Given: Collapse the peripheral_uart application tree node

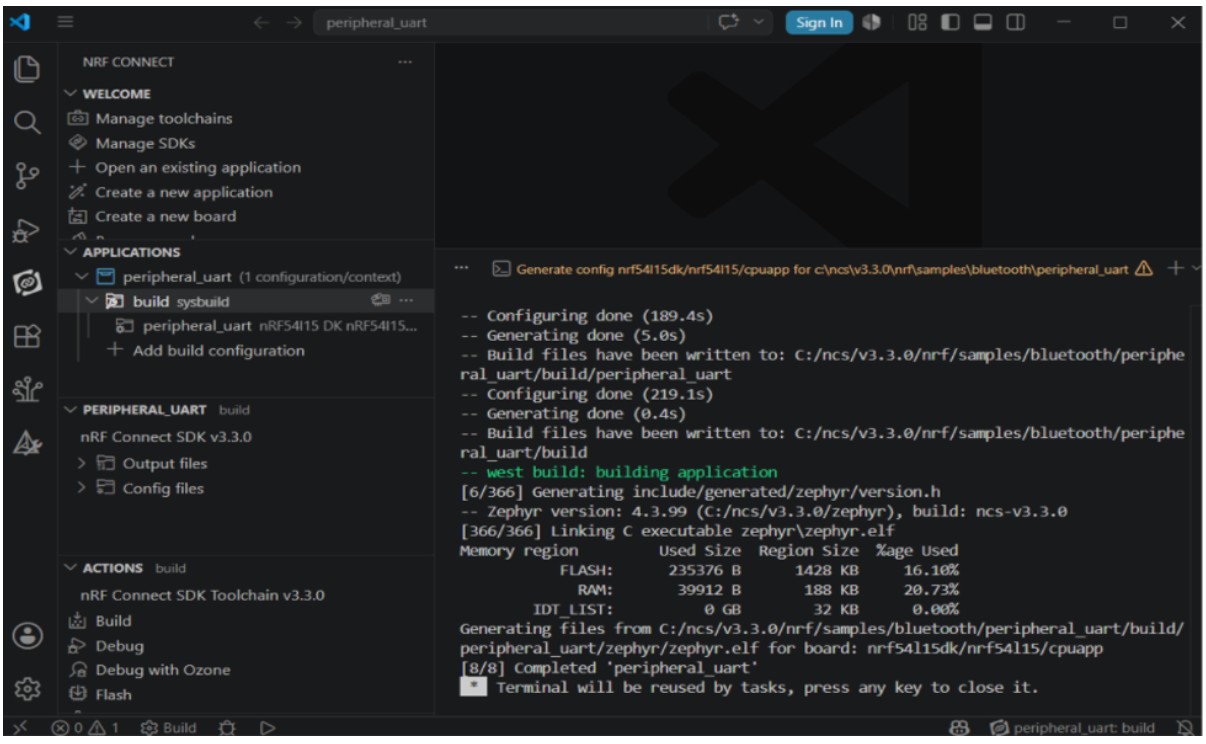Looking at the screenshot, I should (x=84, y=276).
